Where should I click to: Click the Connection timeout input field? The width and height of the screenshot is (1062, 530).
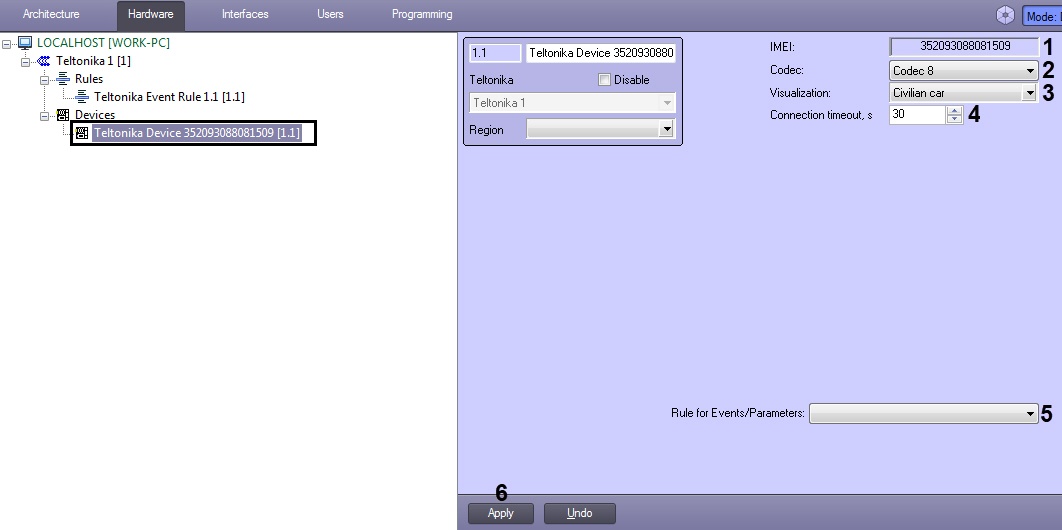[917, 114]
